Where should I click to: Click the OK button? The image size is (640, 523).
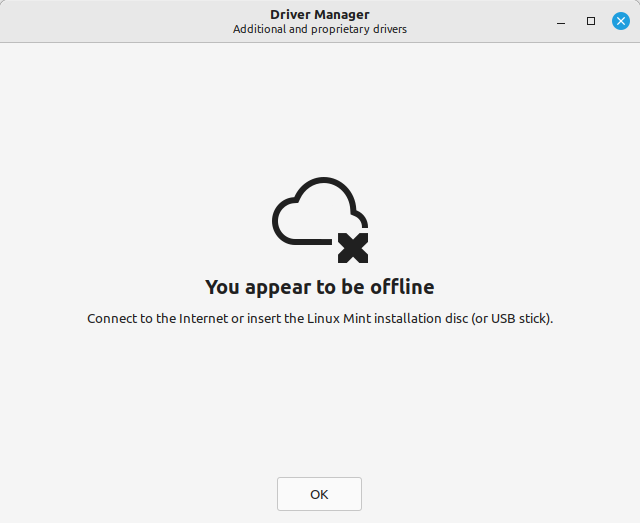(x=319, y=494)
